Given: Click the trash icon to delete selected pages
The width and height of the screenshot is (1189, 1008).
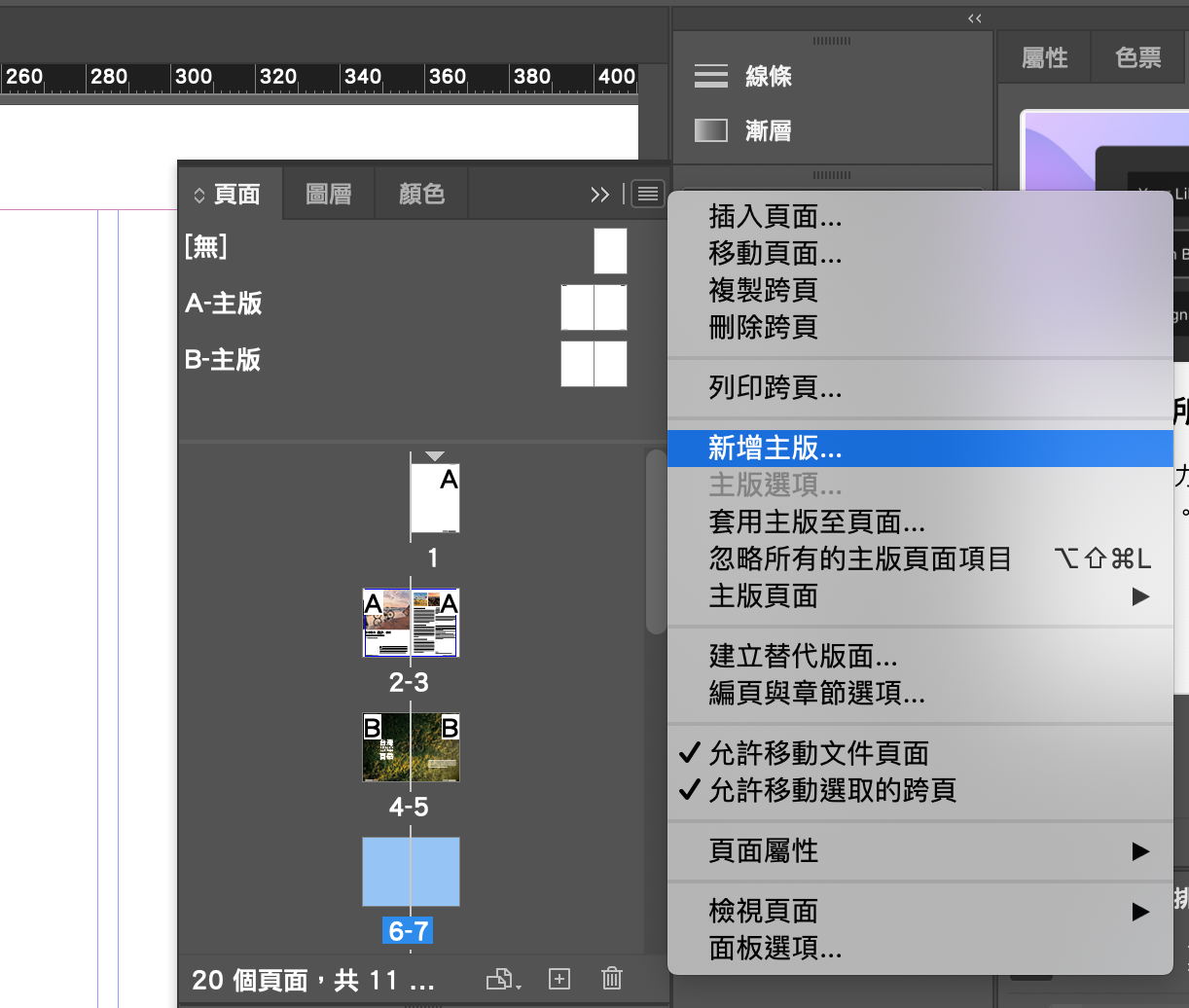Looking at the screenshot, I should (x=612, y=979).
